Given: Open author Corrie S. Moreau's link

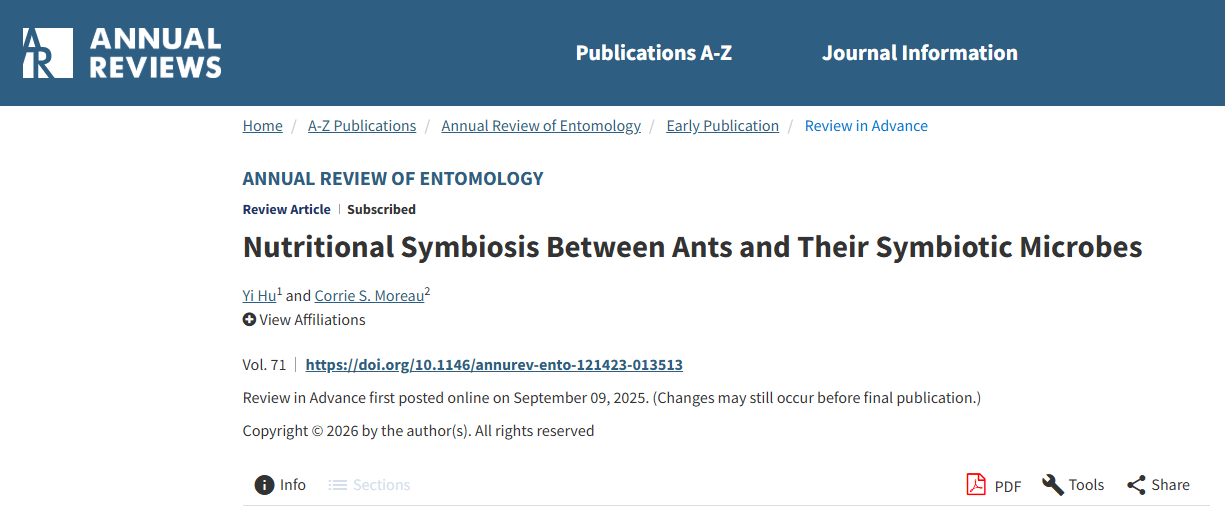Looking at the screenshot, I should [369, 296].
